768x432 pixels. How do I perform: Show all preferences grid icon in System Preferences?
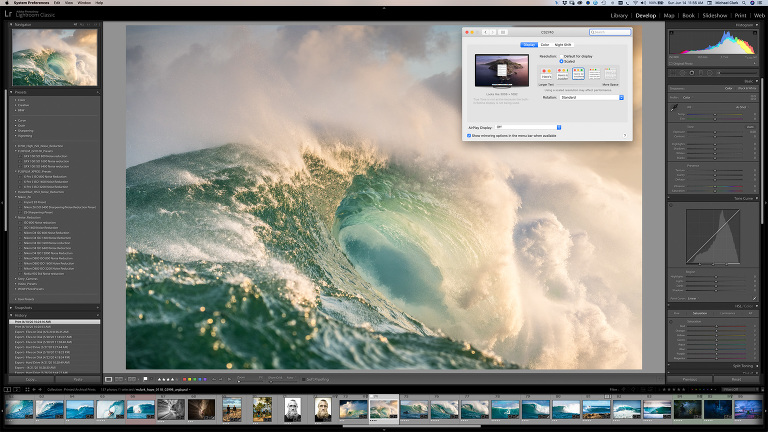503,32
